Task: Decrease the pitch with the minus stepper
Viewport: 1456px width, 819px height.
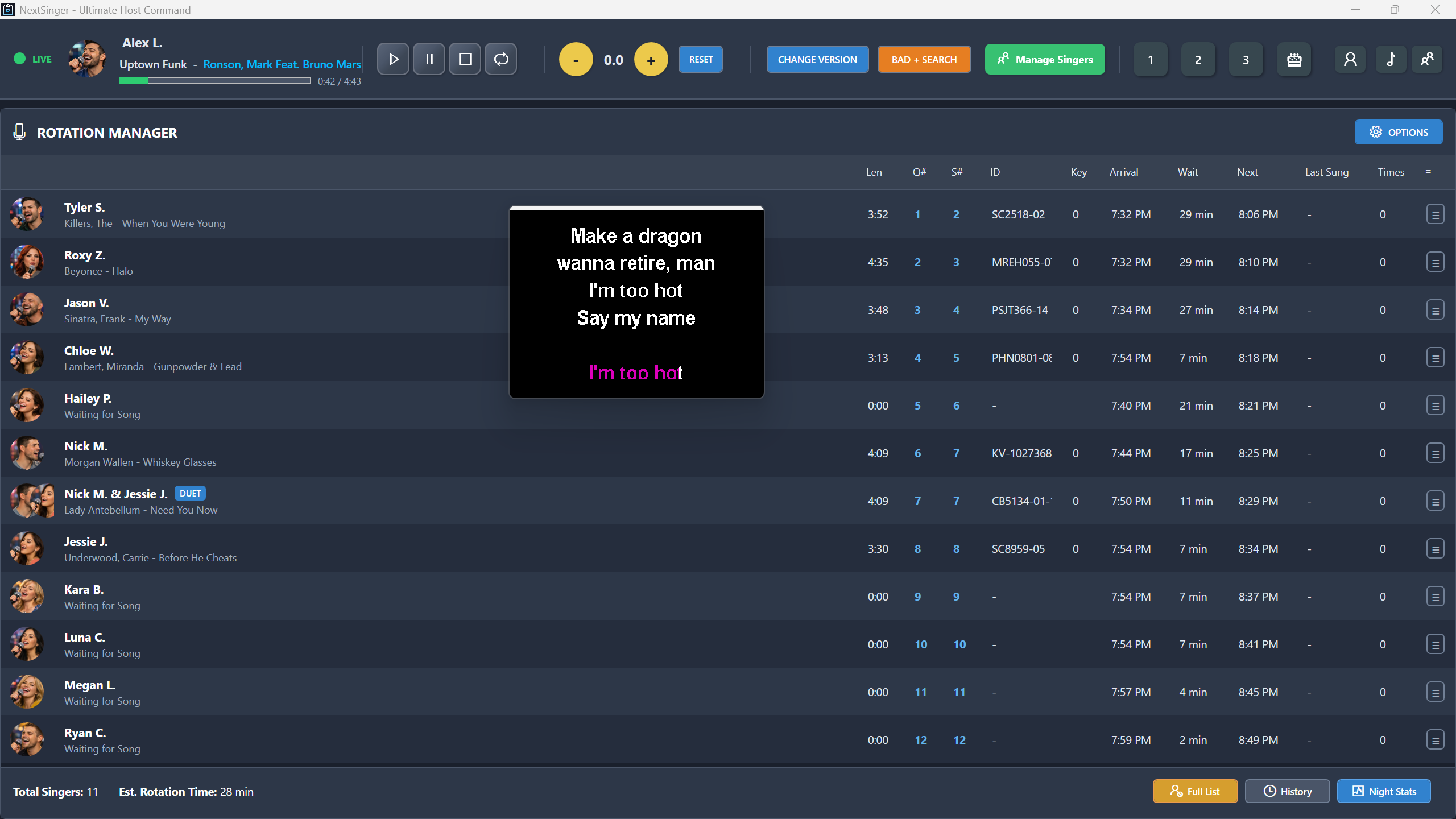Action: click(575, 59)
